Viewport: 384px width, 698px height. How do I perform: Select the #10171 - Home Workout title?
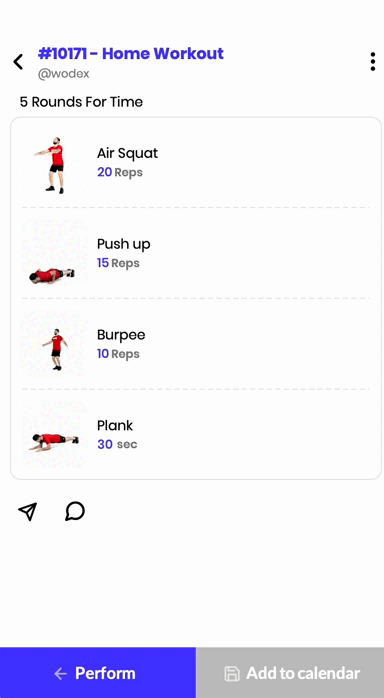pyautogui.click(x=131, y=53)
